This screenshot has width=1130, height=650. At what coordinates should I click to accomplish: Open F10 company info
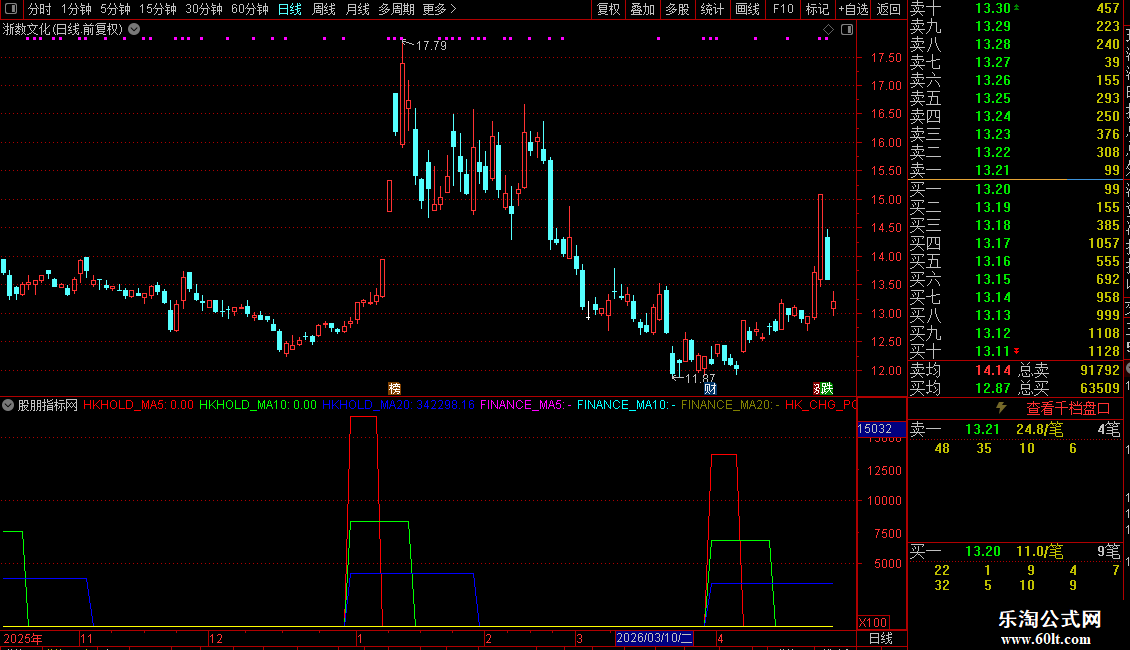pos(783,9)
